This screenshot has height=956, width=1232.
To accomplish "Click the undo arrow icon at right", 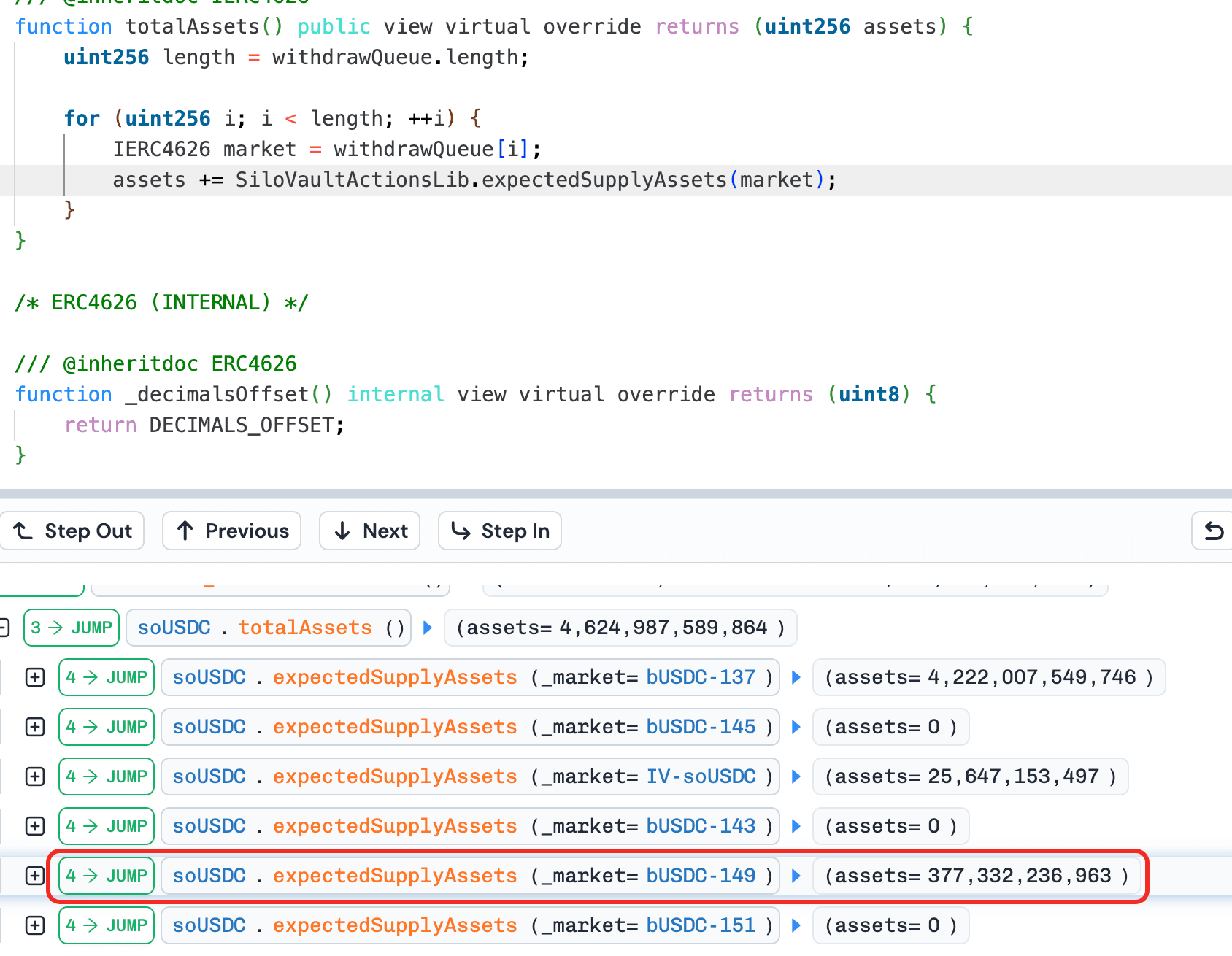I will (x=1213, y=531).
